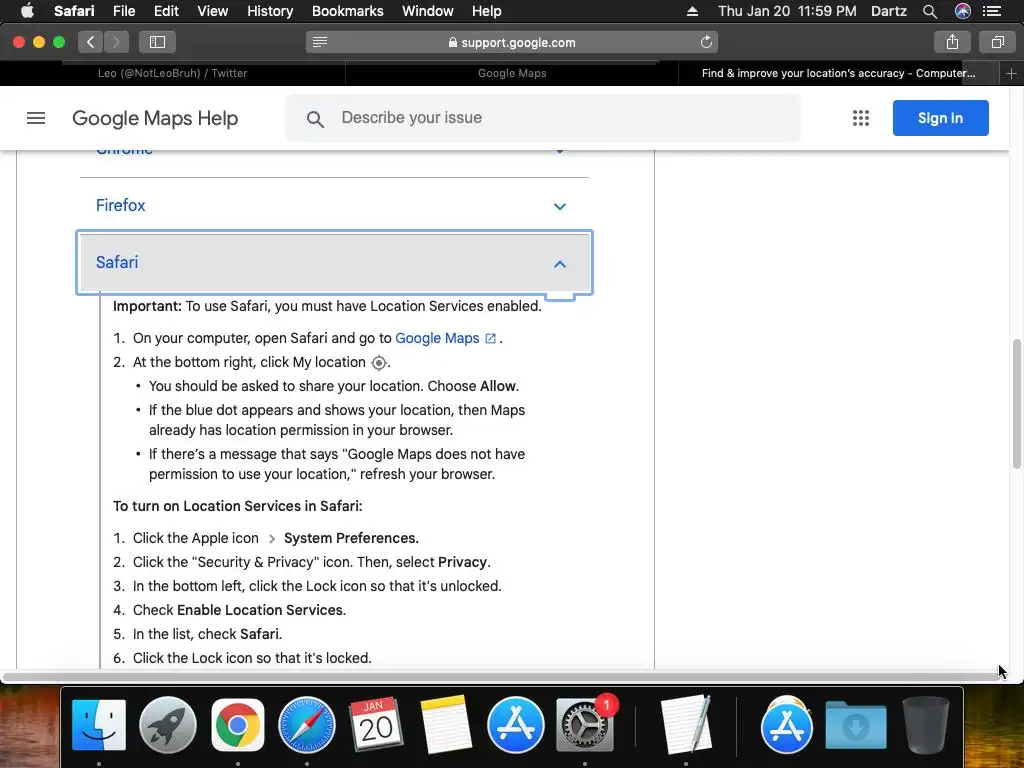Open Siri from the menu bar
Viewport: 1024px width, 768px height.
[963, 11]
